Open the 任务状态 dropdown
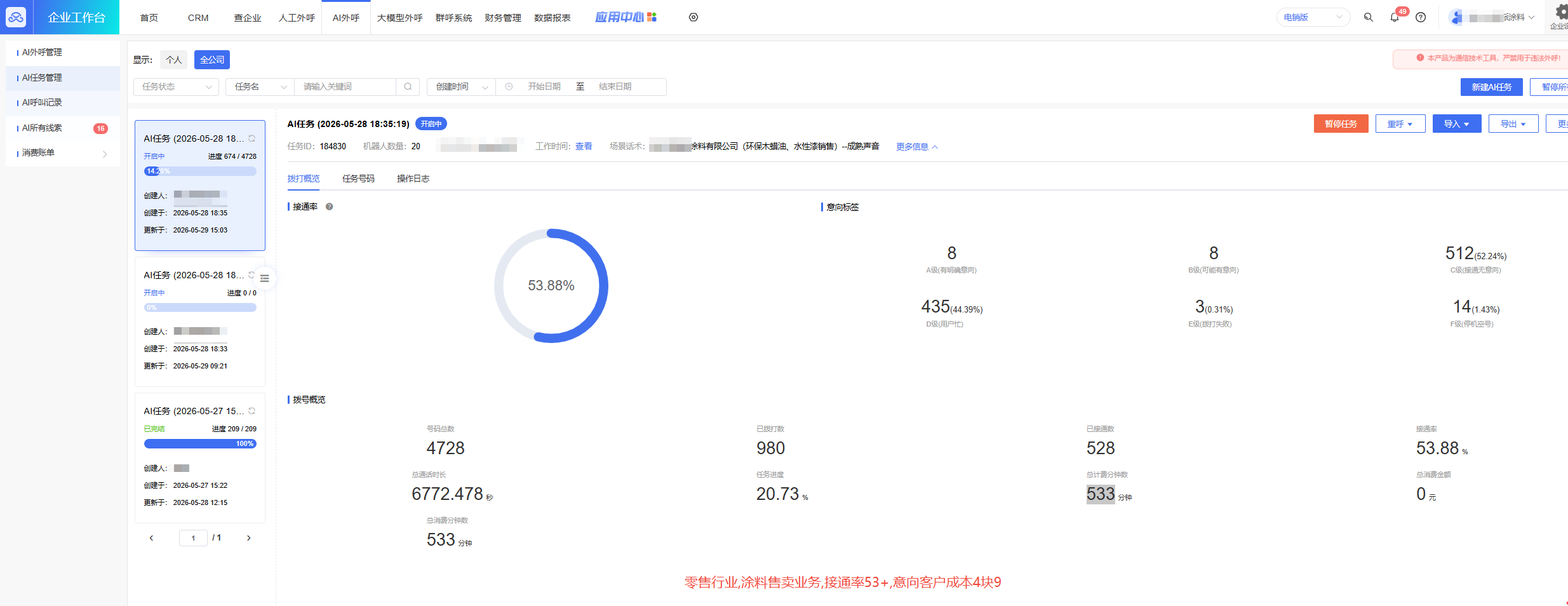Image resolution: width=1568 pixels, height=606 pixels. click(x=176, y=86)
